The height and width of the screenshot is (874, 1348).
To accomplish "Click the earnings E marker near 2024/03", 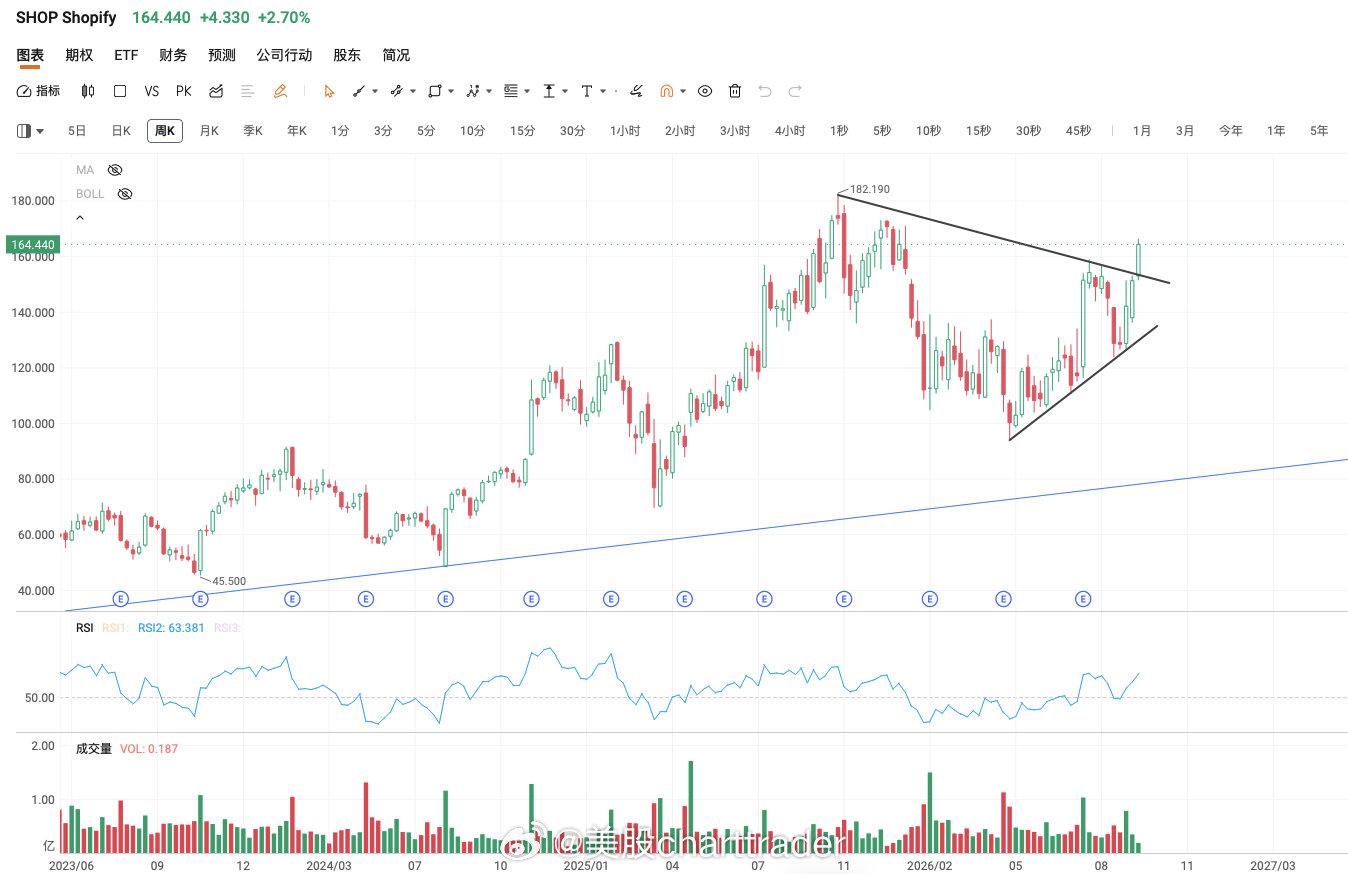I will tap(366, 599).
